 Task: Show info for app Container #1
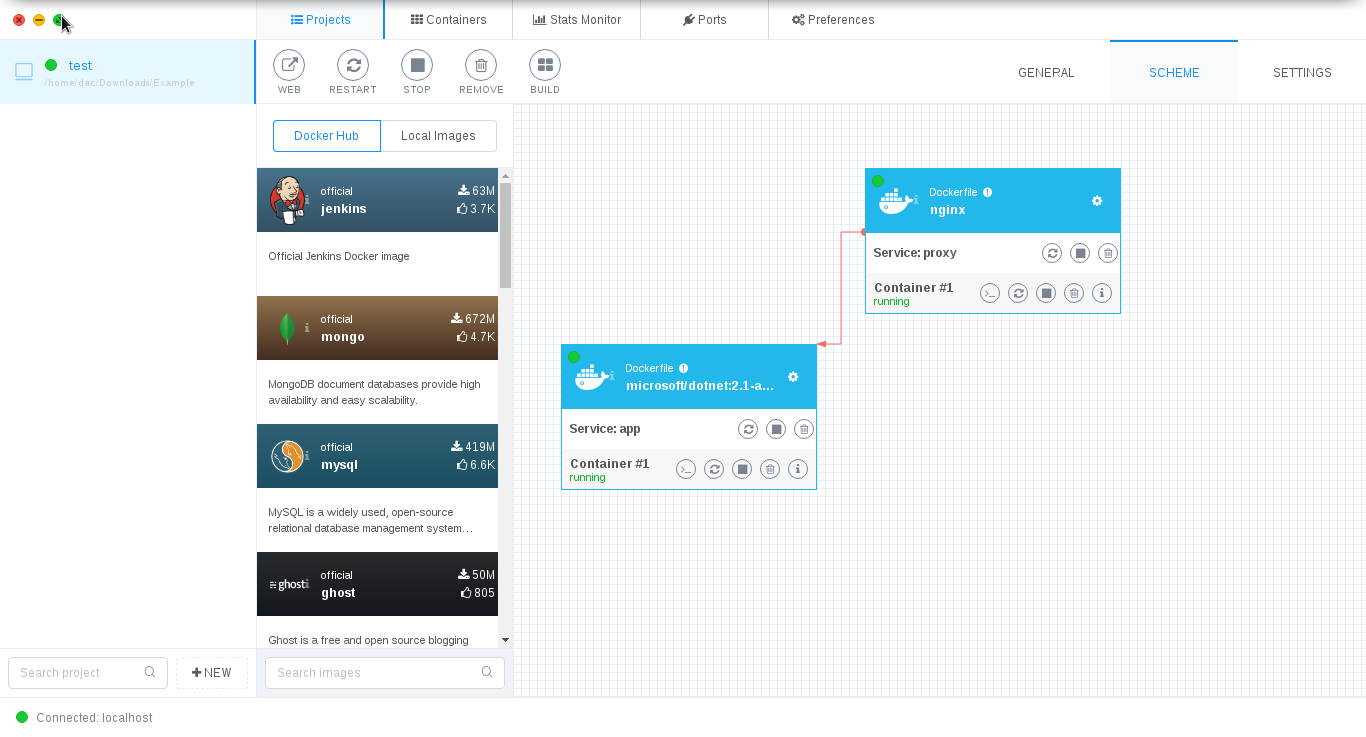click(x=798, y=469)
